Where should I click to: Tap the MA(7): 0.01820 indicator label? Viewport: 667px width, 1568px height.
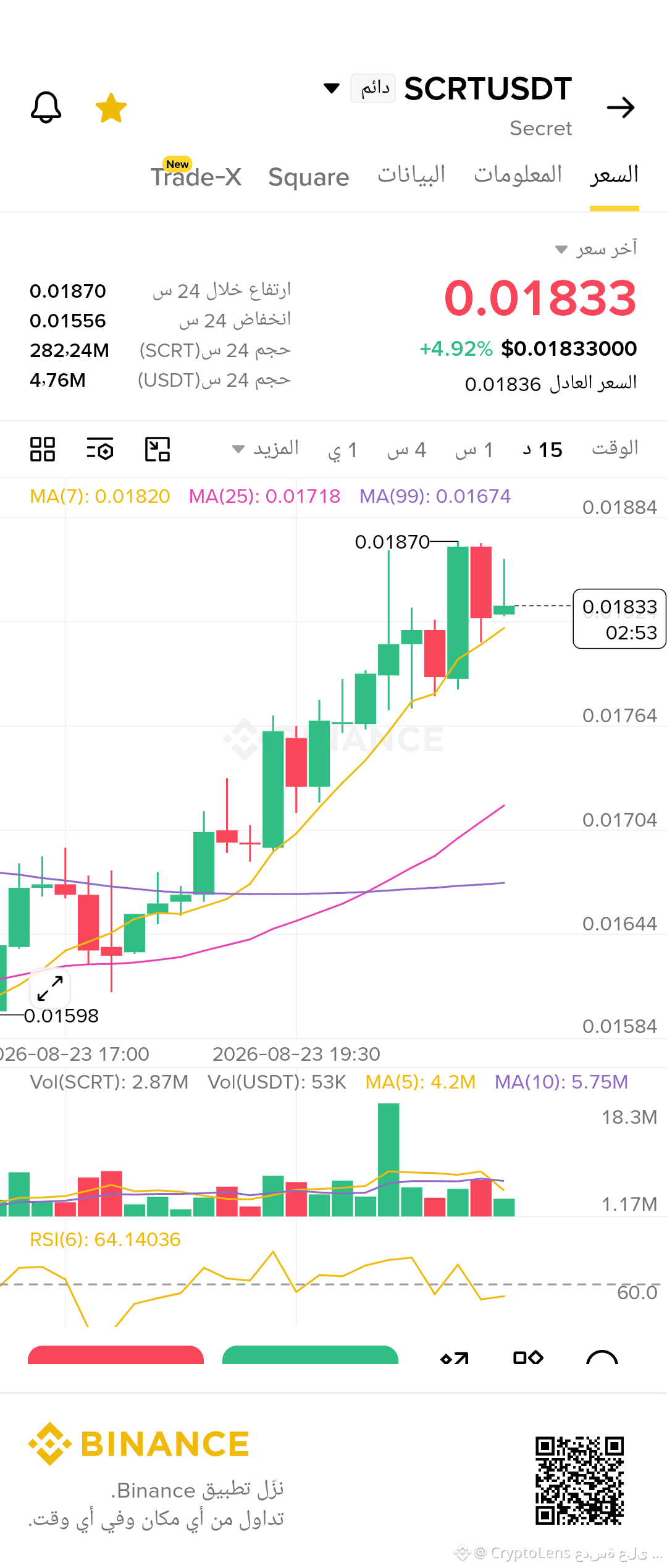tap(100, 496)
